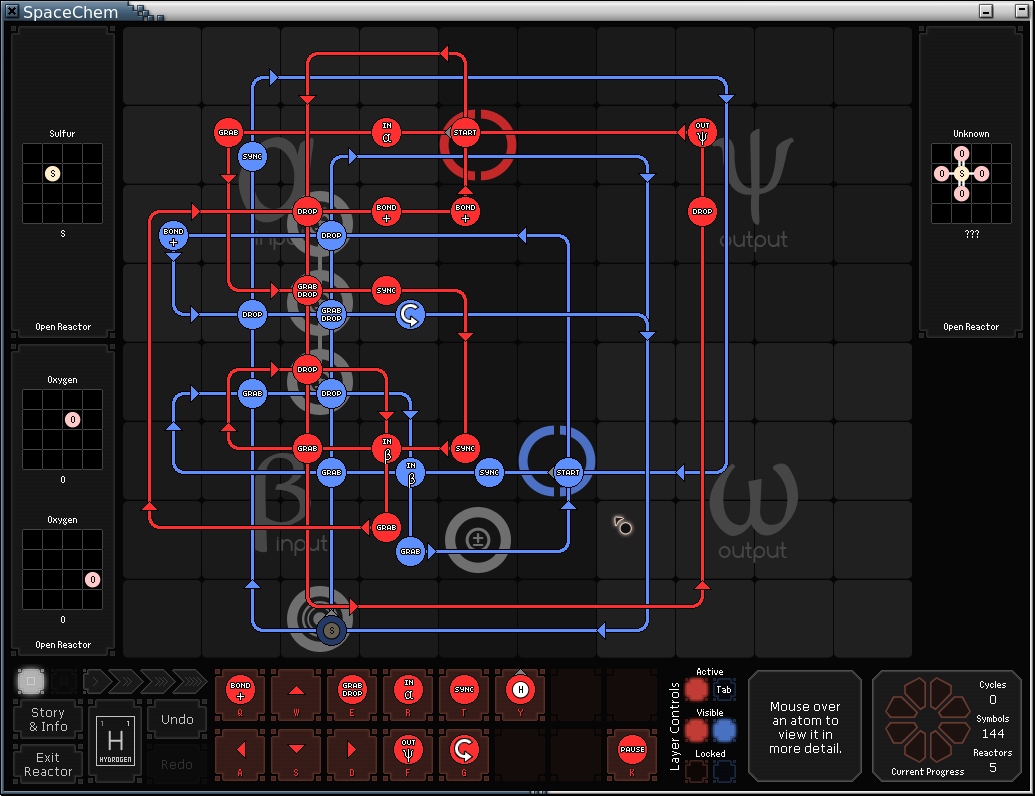Lock the blue layer

pos(724,771)
